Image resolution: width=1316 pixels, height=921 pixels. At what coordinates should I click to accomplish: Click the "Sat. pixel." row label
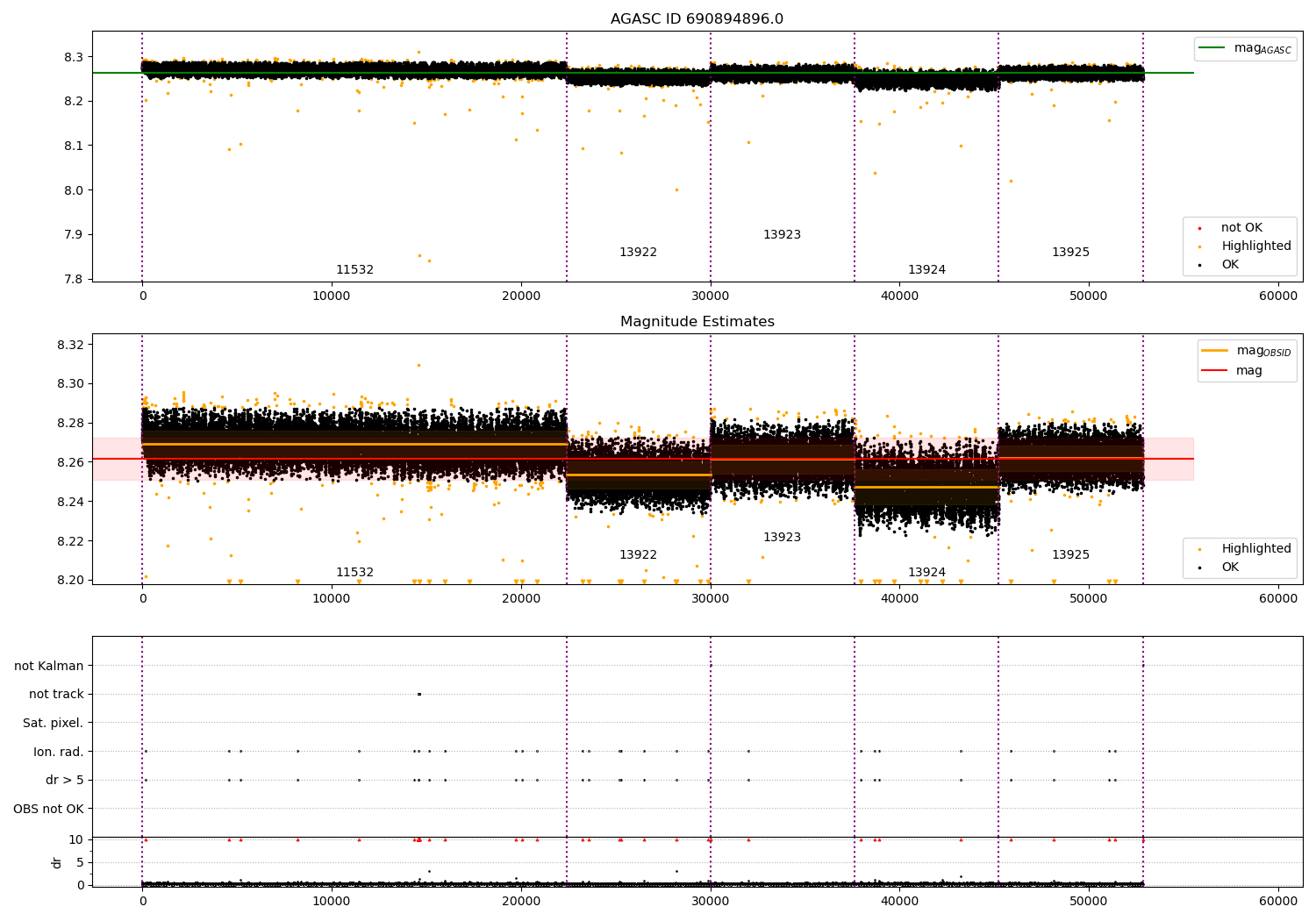coord(54,724)
